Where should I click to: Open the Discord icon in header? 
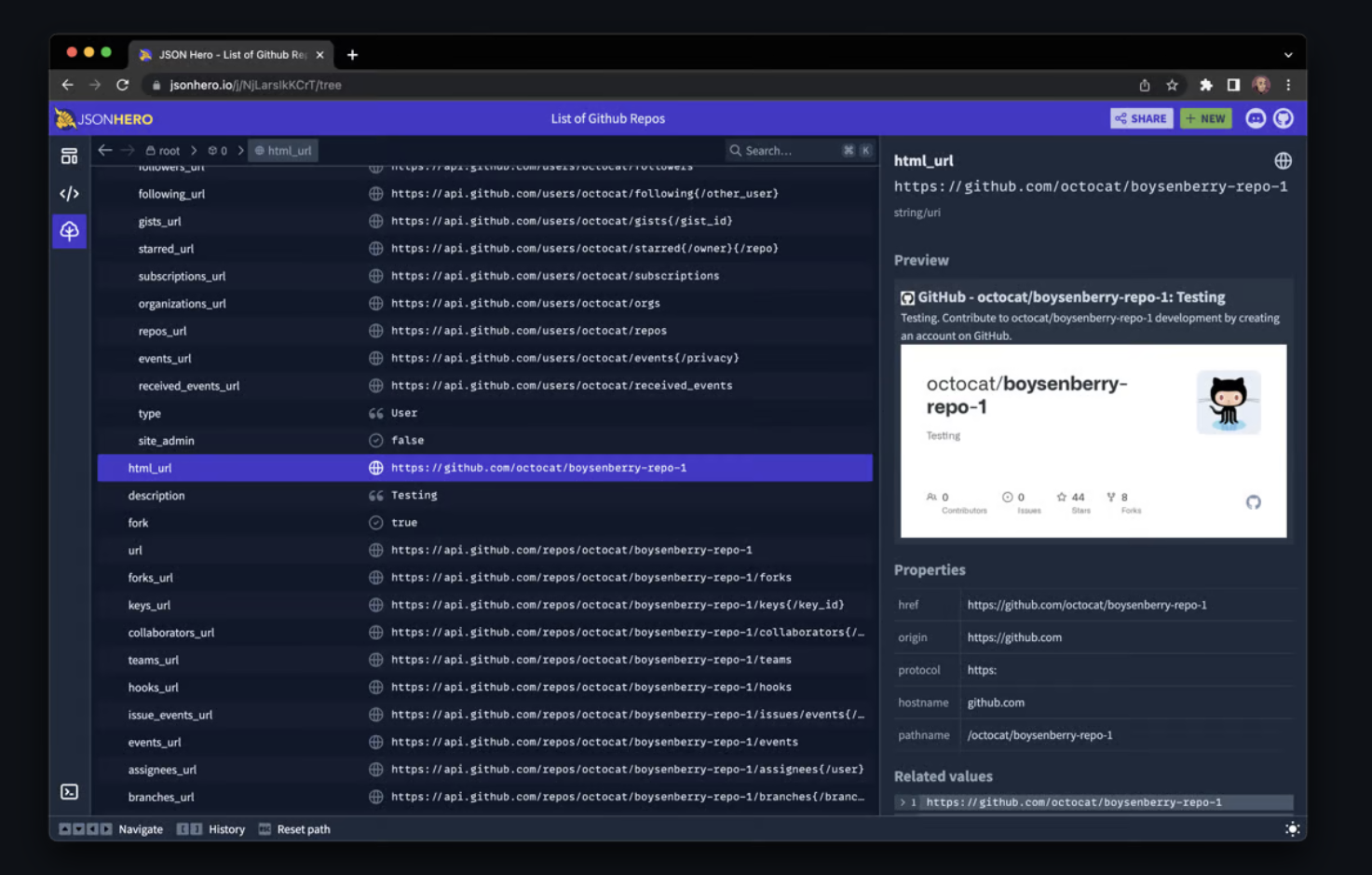1256,118
